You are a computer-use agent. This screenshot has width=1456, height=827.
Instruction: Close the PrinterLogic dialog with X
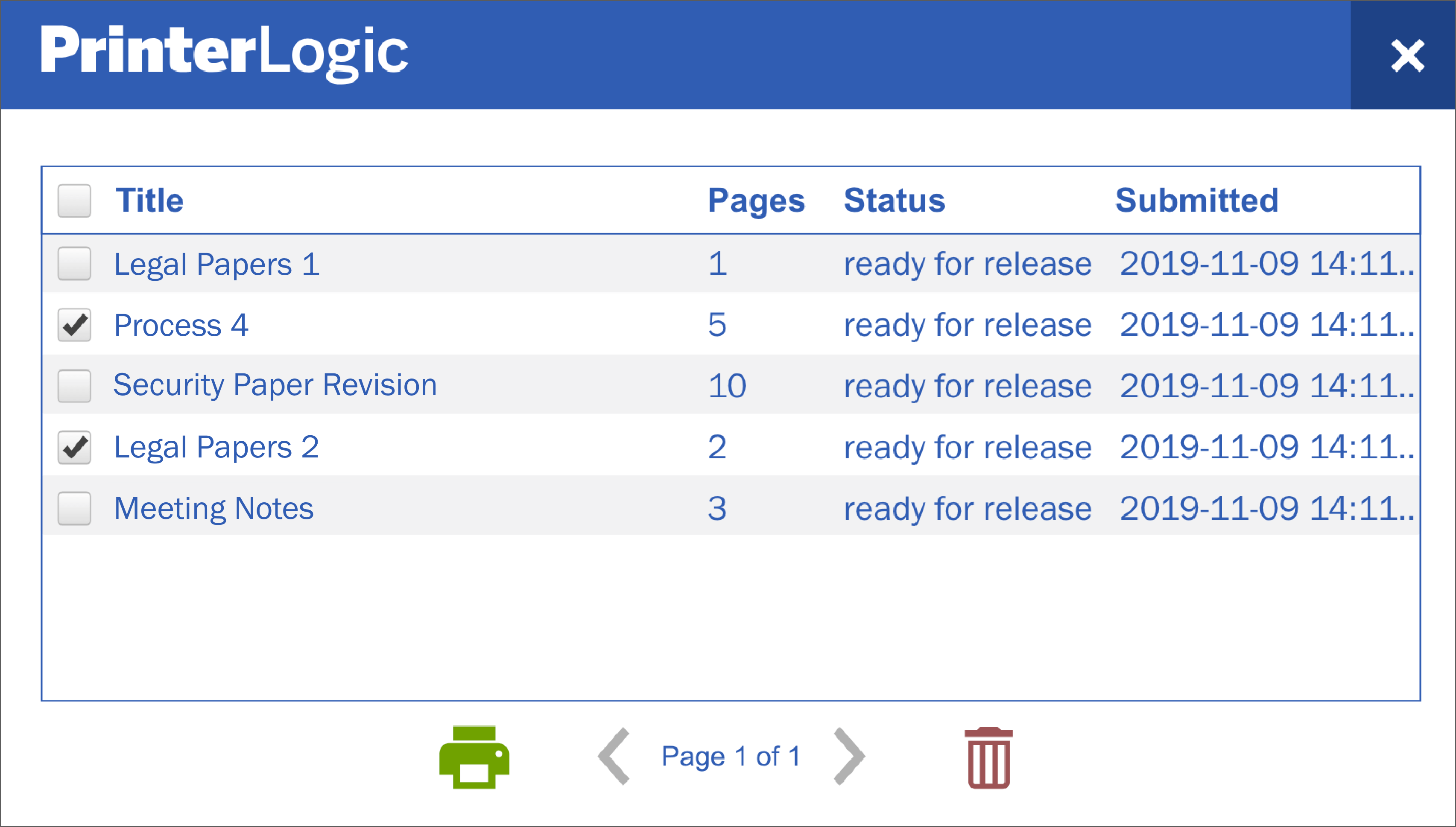pos(1407,55)
